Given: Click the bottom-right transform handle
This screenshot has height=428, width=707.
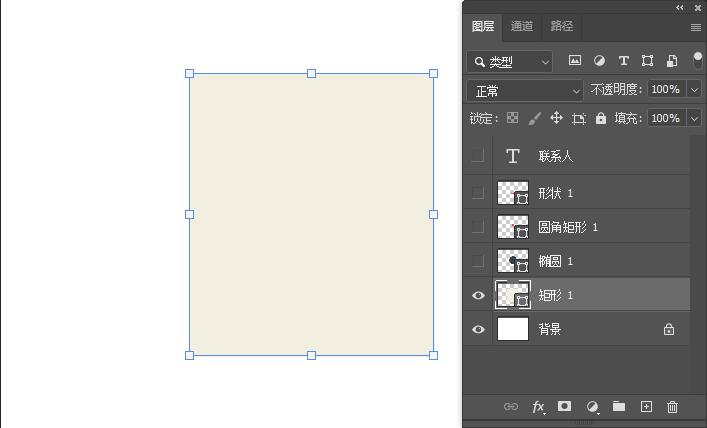Looking at the screenshot, I should [433, 355].
